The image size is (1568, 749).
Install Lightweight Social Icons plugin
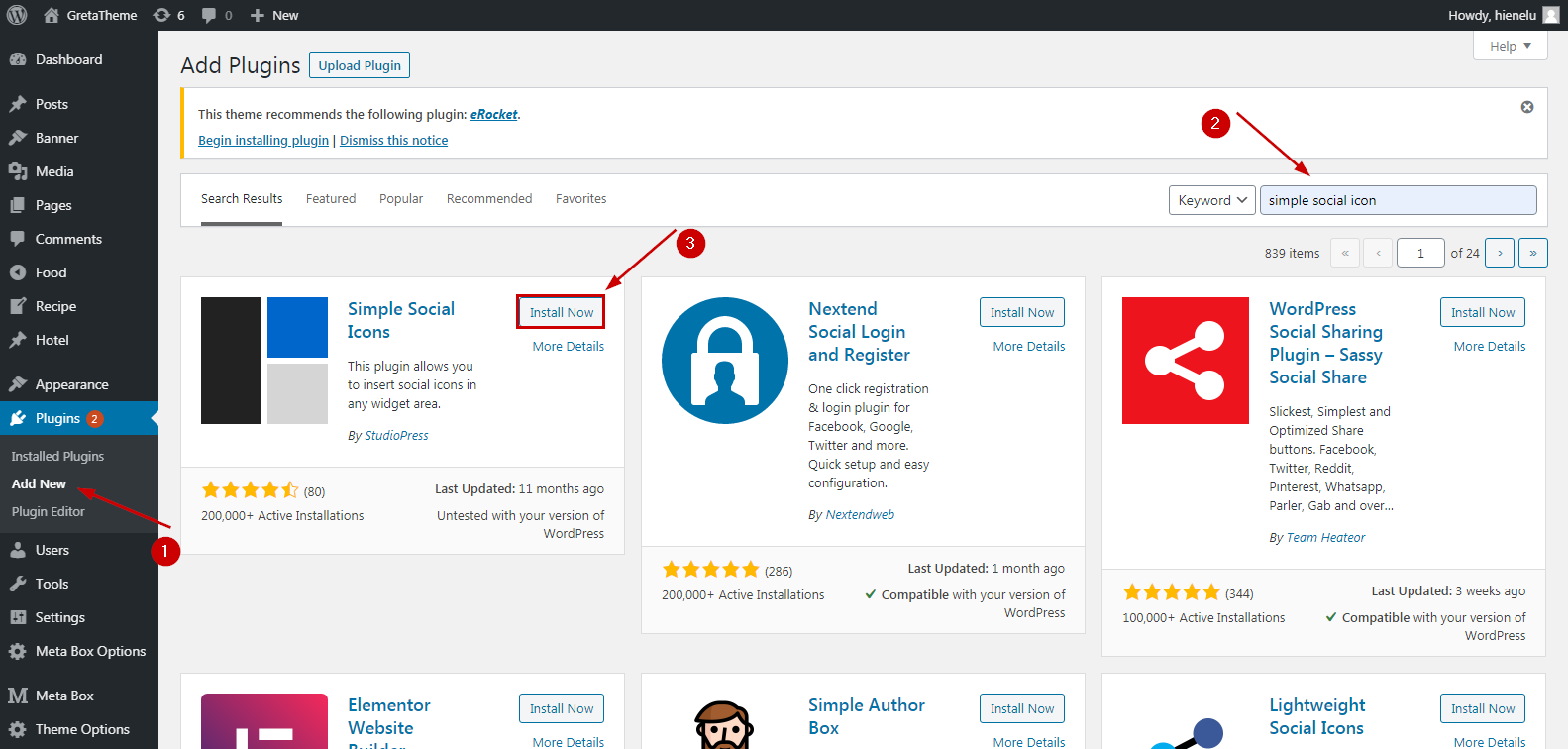point(1483,708)
